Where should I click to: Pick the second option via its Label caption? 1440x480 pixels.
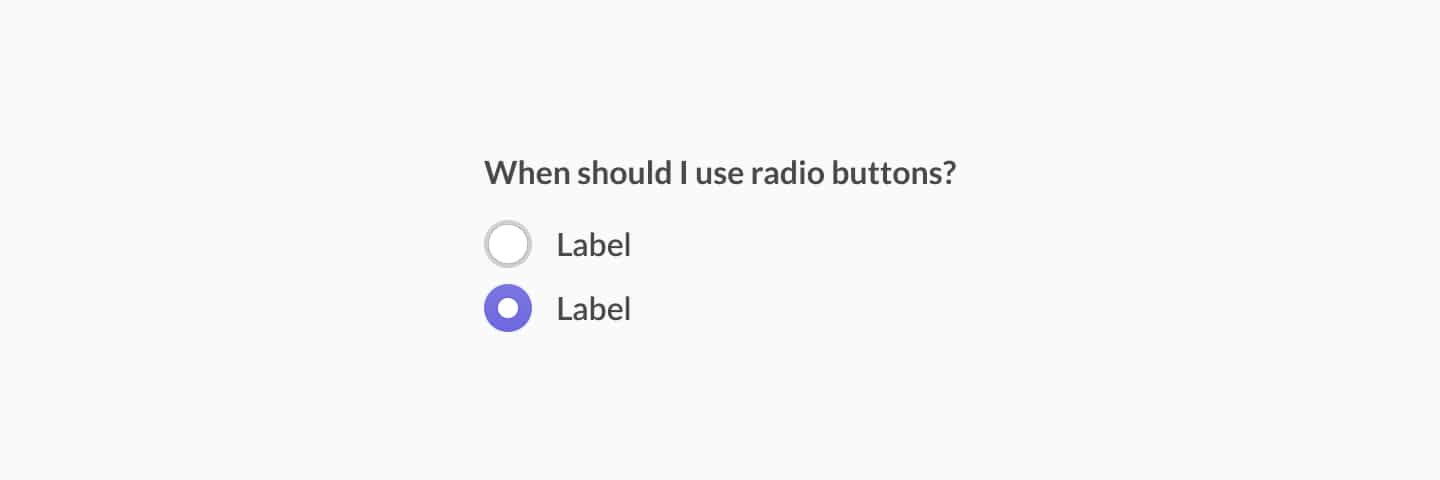click(594, 309)
